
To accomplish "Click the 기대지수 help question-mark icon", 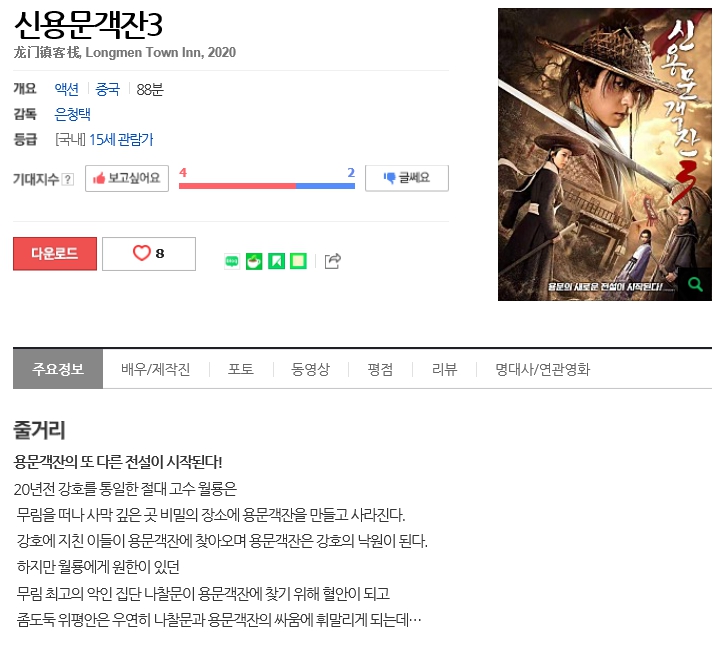I will (68, 179).
